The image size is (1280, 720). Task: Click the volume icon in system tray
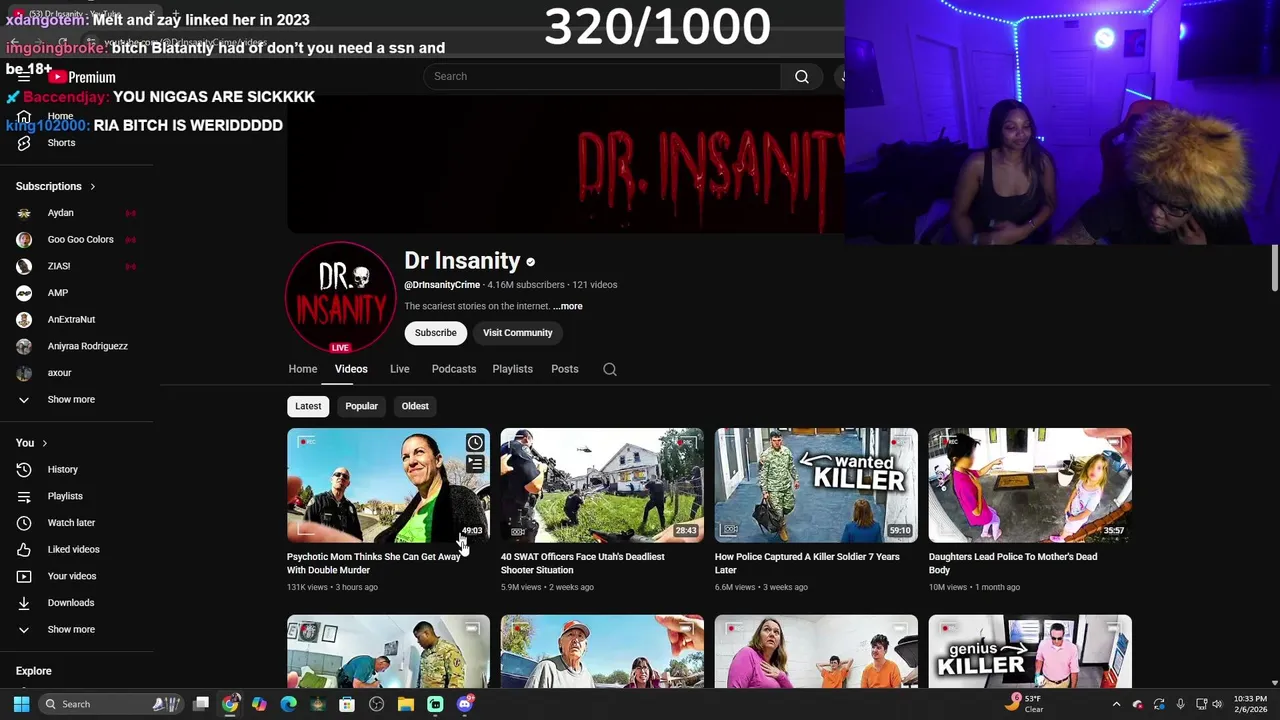click(x=1217, y=704)
